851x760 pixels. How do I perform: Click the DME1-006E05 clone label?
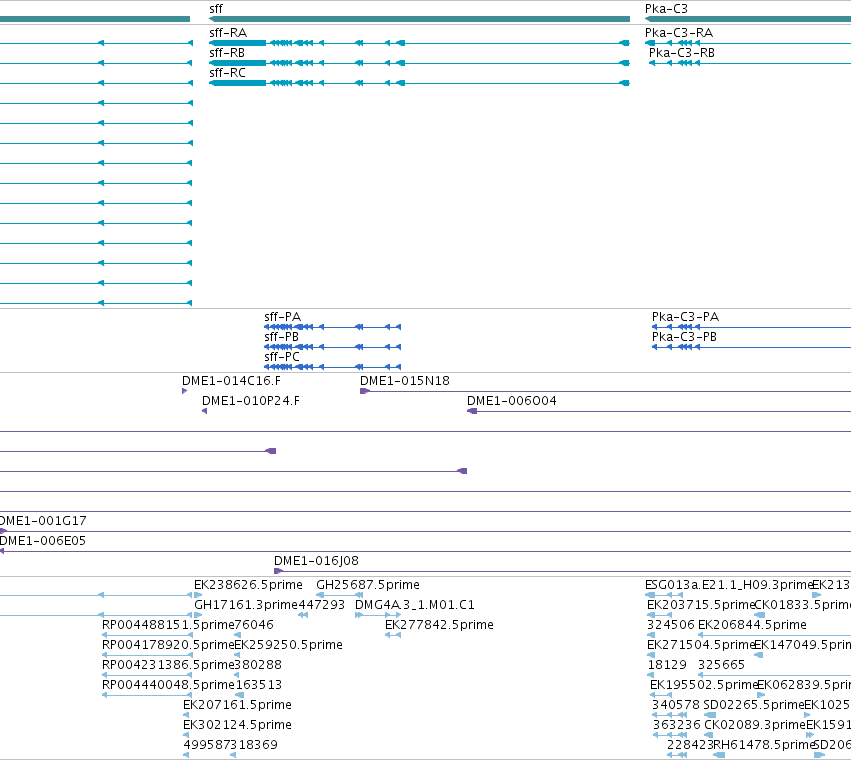pos(43,541)
